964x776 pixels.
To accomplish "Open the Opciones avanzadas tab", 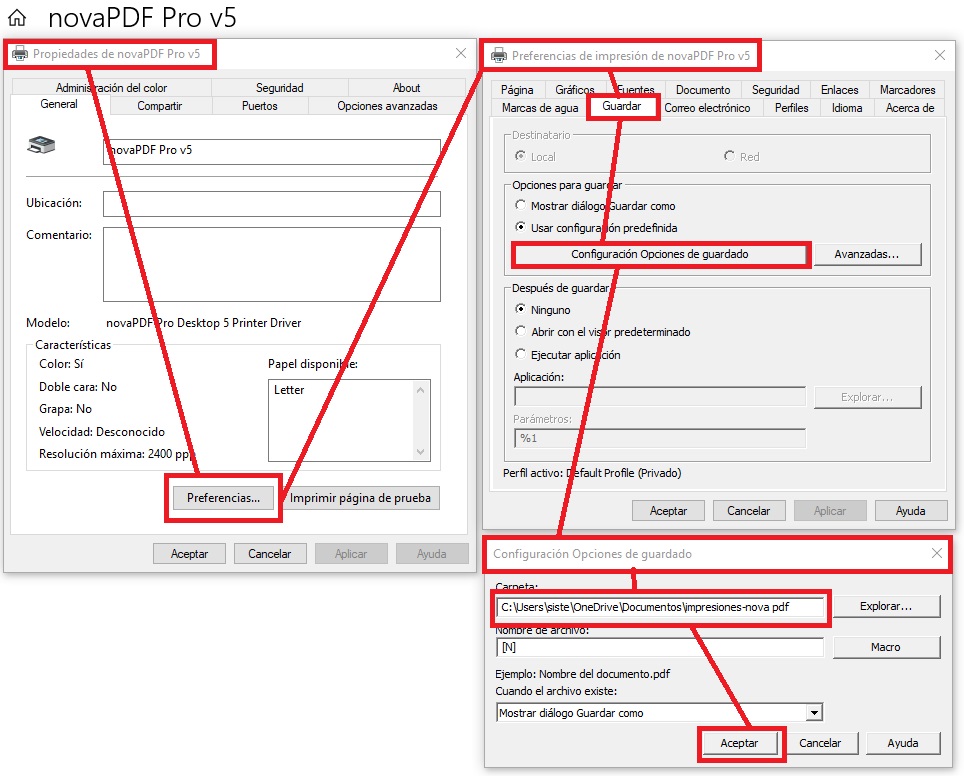I will point(387,106).
